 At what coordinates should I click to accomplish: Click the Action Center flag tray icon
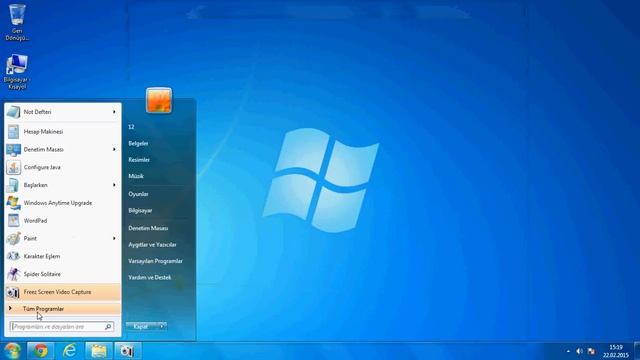(591, 351)
